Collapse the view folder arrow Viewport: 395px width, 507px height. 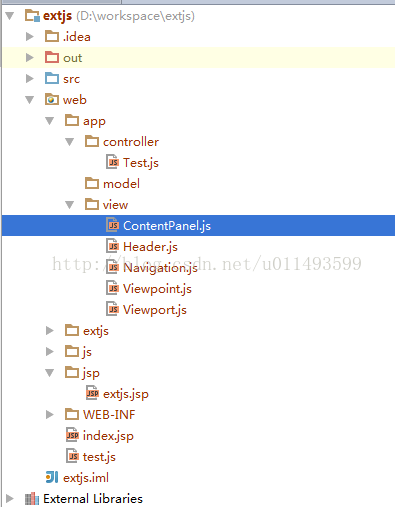click(x=70, y=205)
